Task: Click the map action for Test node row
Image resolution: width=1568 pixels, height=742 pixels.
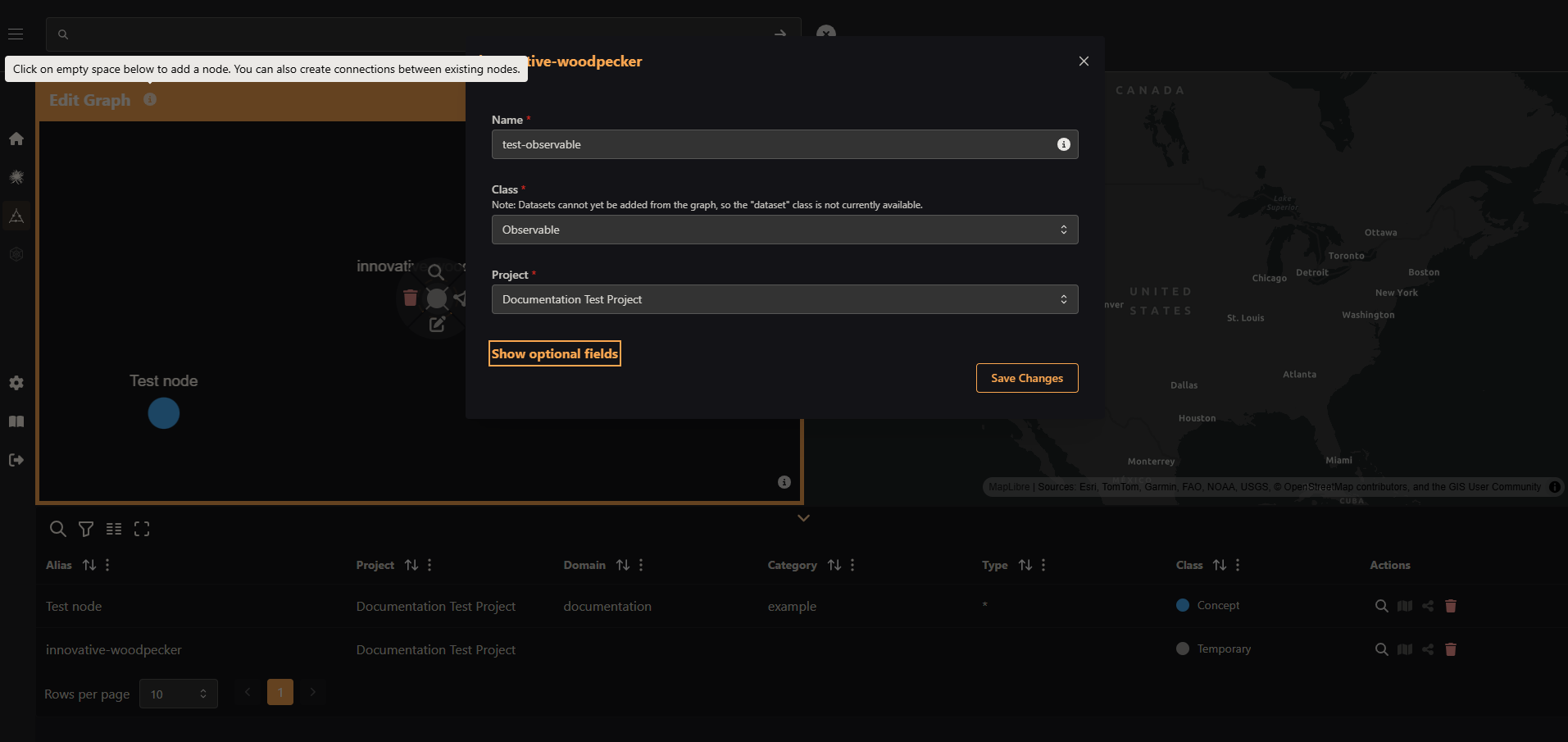Action: click(1405, 606)
